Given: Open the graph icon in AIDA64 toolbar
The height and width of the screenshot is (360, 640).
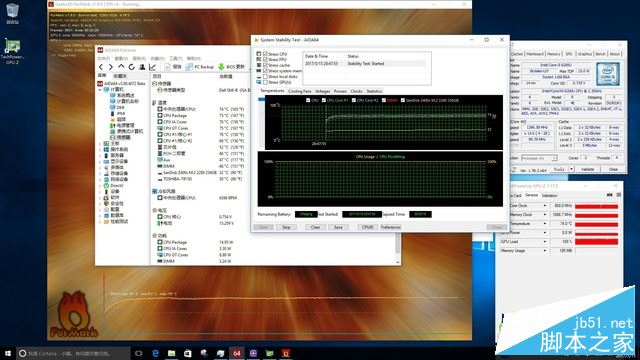Looking at the screenshot, I should pyautogui.click(x=153, y=67).
